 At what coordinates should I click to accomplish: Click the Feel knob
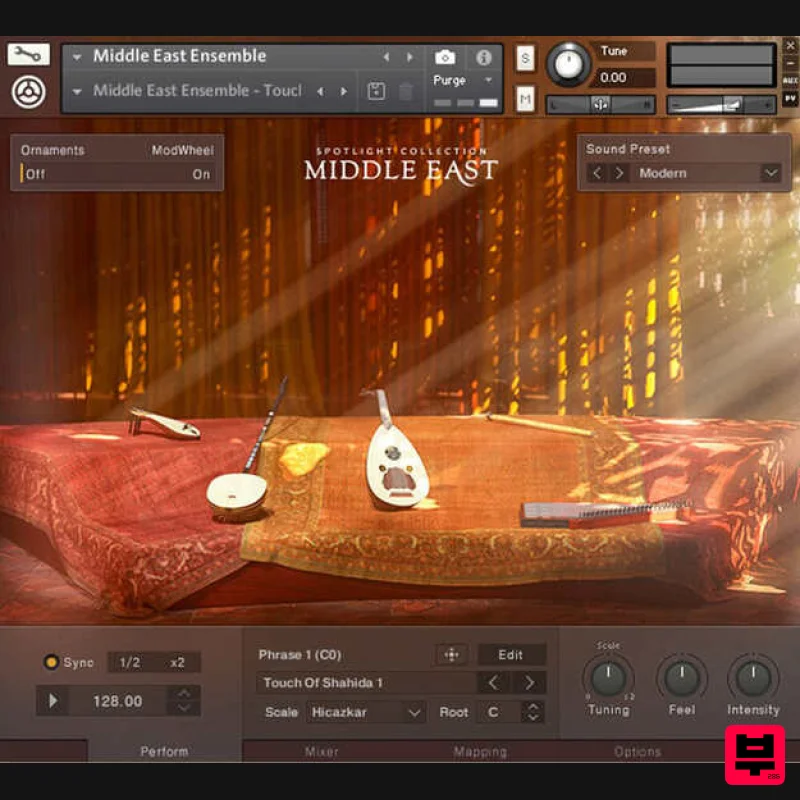pyautogui.click(x=682, y=679)
